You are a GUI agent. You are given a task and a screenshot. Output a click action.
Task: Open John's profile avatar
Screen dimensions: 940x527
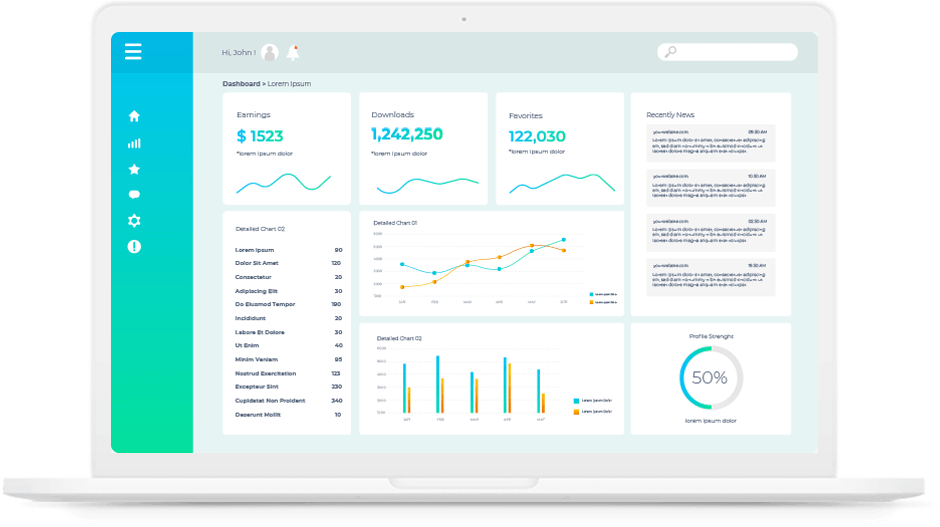point(270,53)
